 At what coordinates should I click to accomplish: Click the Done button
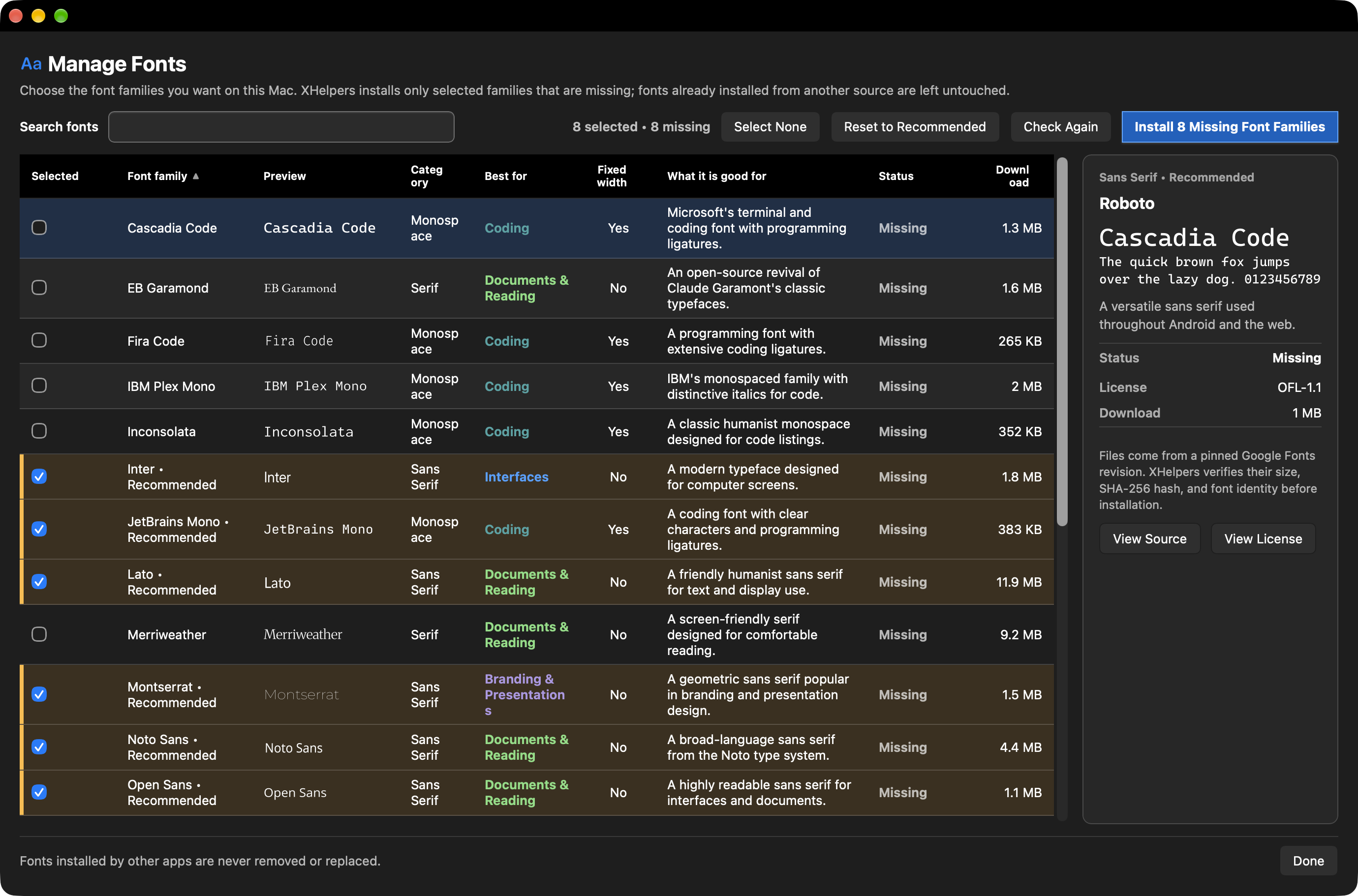tap(1308, 861)
